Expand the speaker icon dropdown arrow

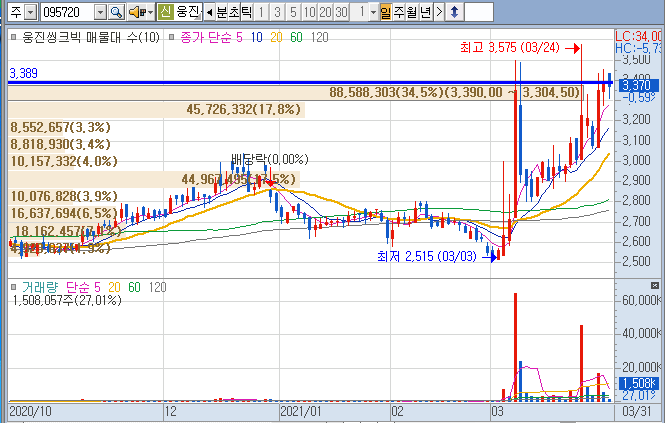[150, 12]
